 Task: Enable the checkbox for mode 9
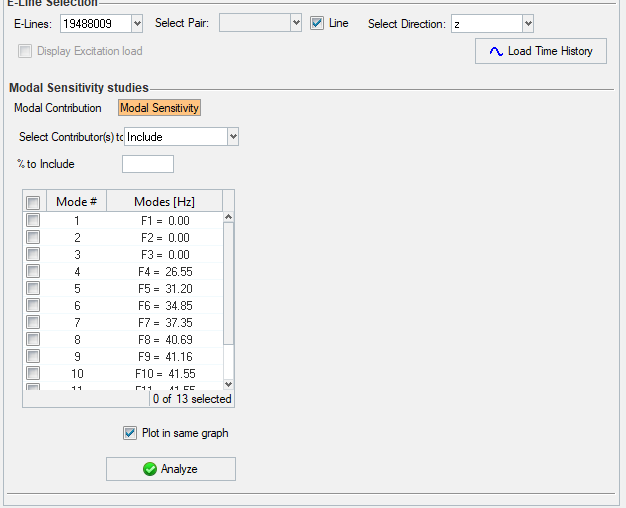pyautogui.click(x=33, y=356)
